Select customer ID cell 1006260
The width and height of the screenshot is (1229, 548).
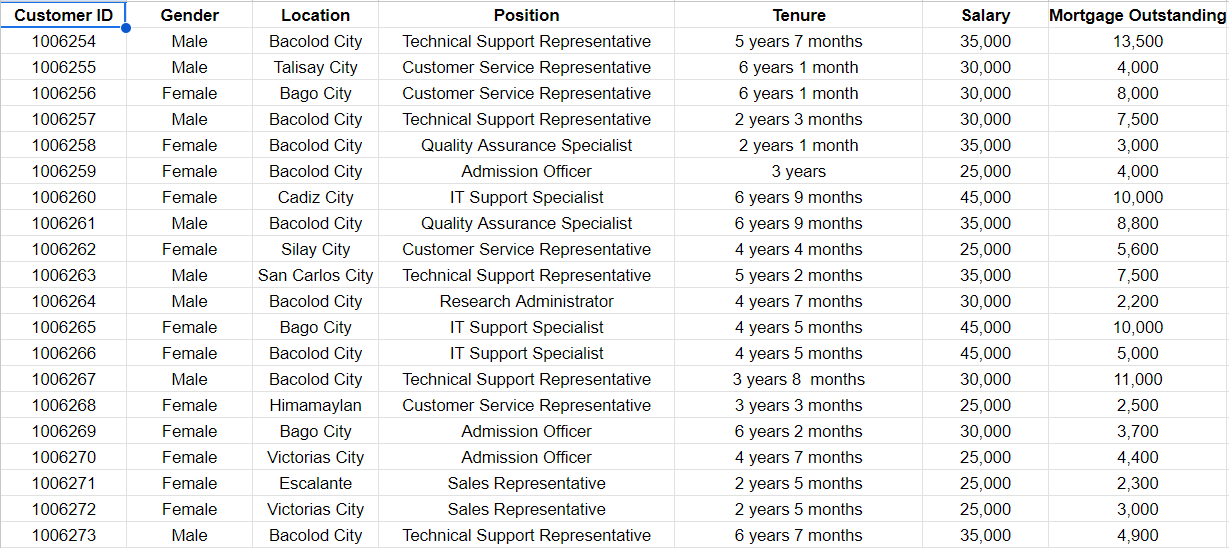63,197
